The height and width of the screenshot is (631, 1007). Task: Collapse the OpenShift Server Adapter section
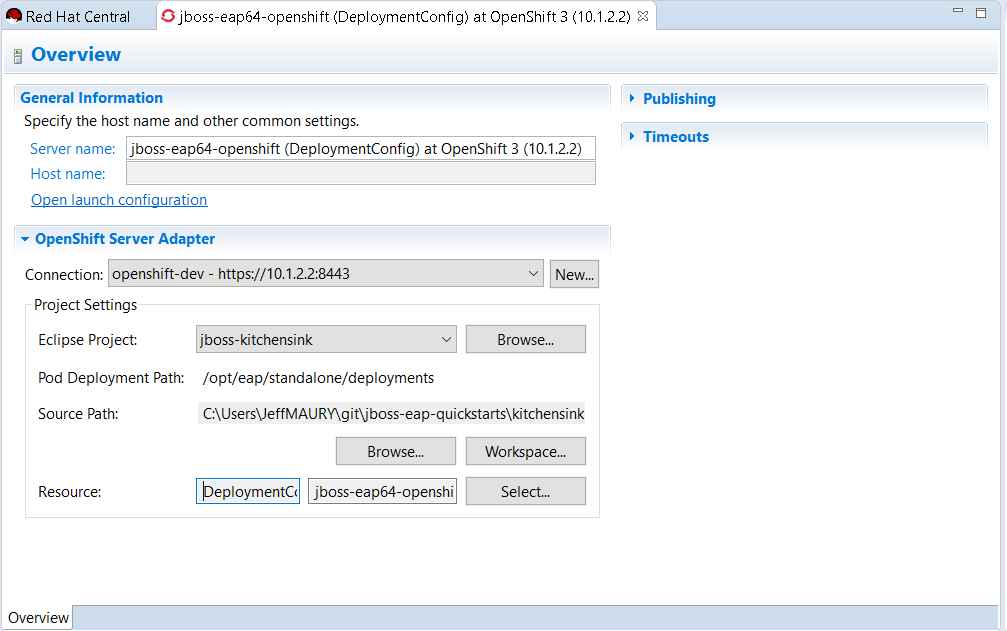[x=25, y=239]
